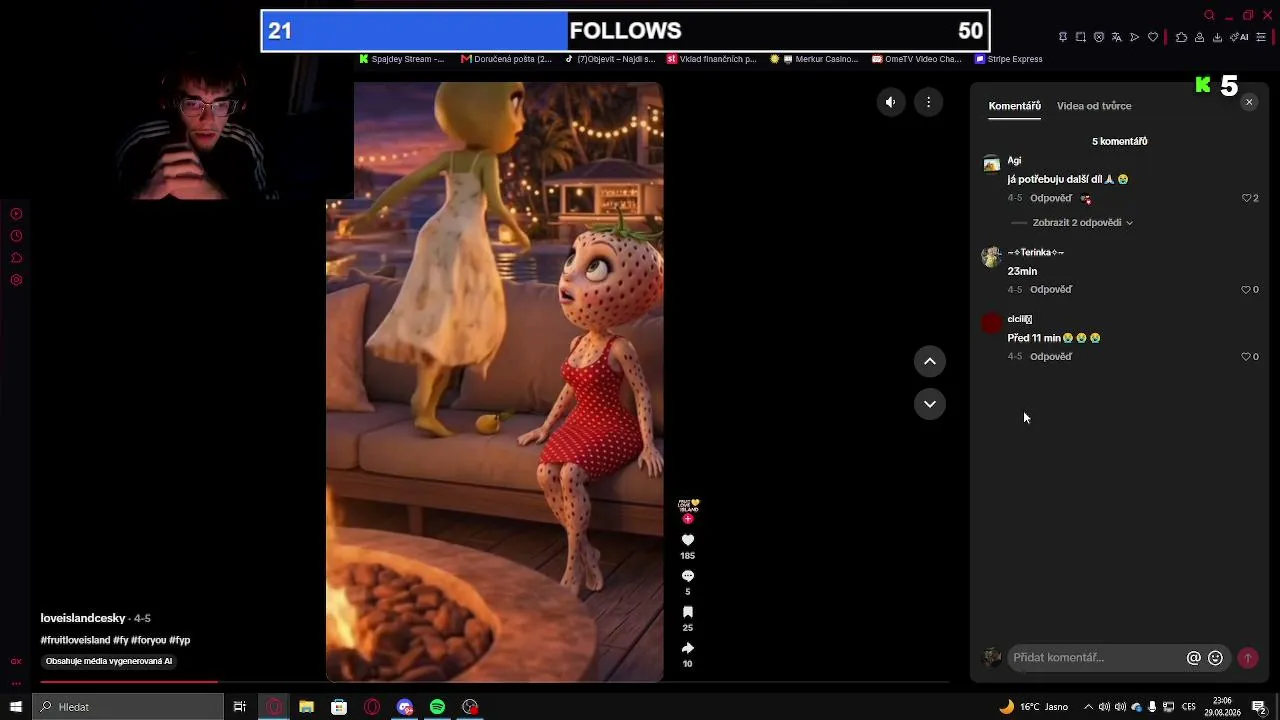Image resolution: width=1280 pixels, height=720 pixels.
Task: Open the video three-dot options menu
Action: (x=929, y=102)
